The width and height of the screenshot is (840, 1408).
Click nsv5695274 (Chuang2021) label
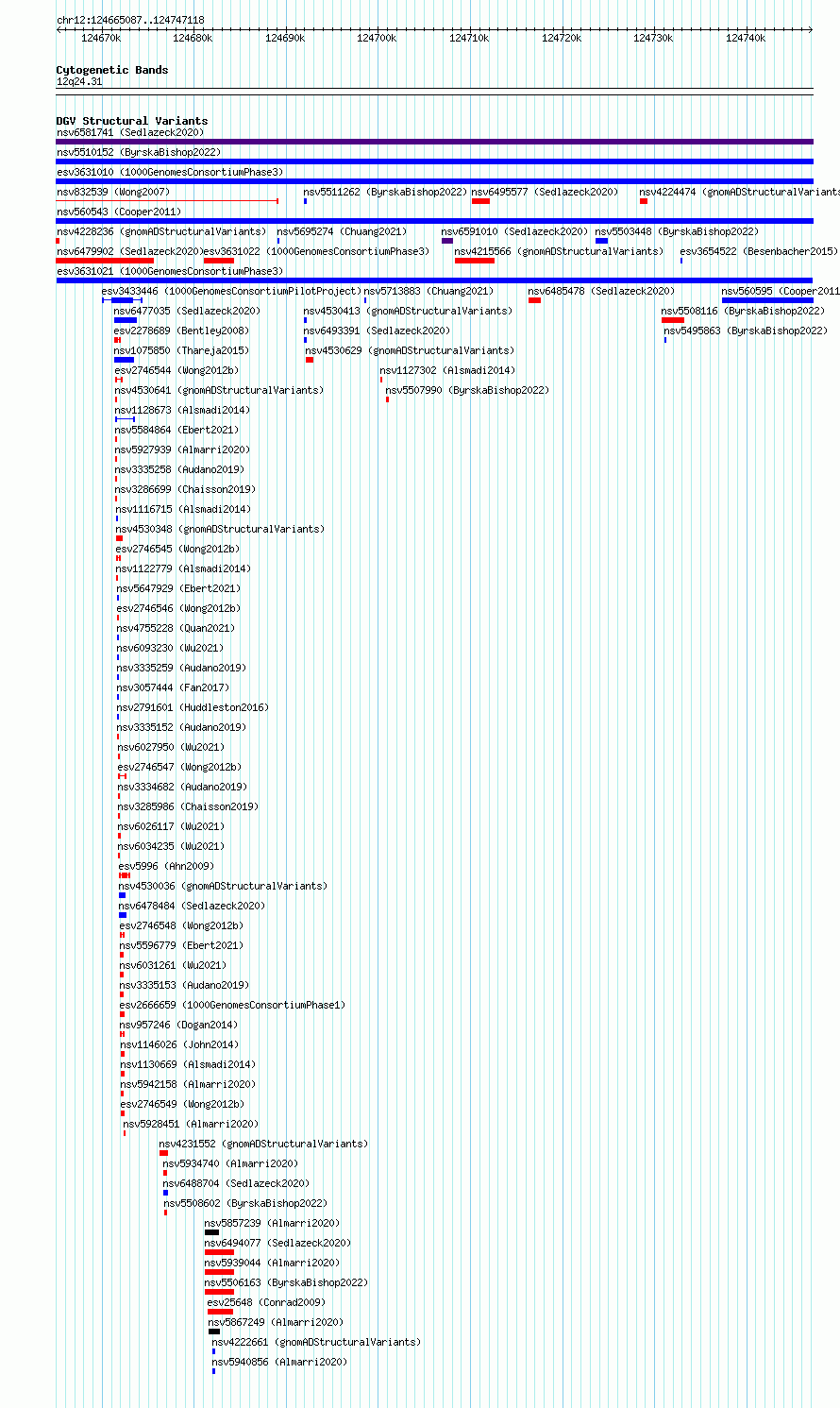(342, 231)
